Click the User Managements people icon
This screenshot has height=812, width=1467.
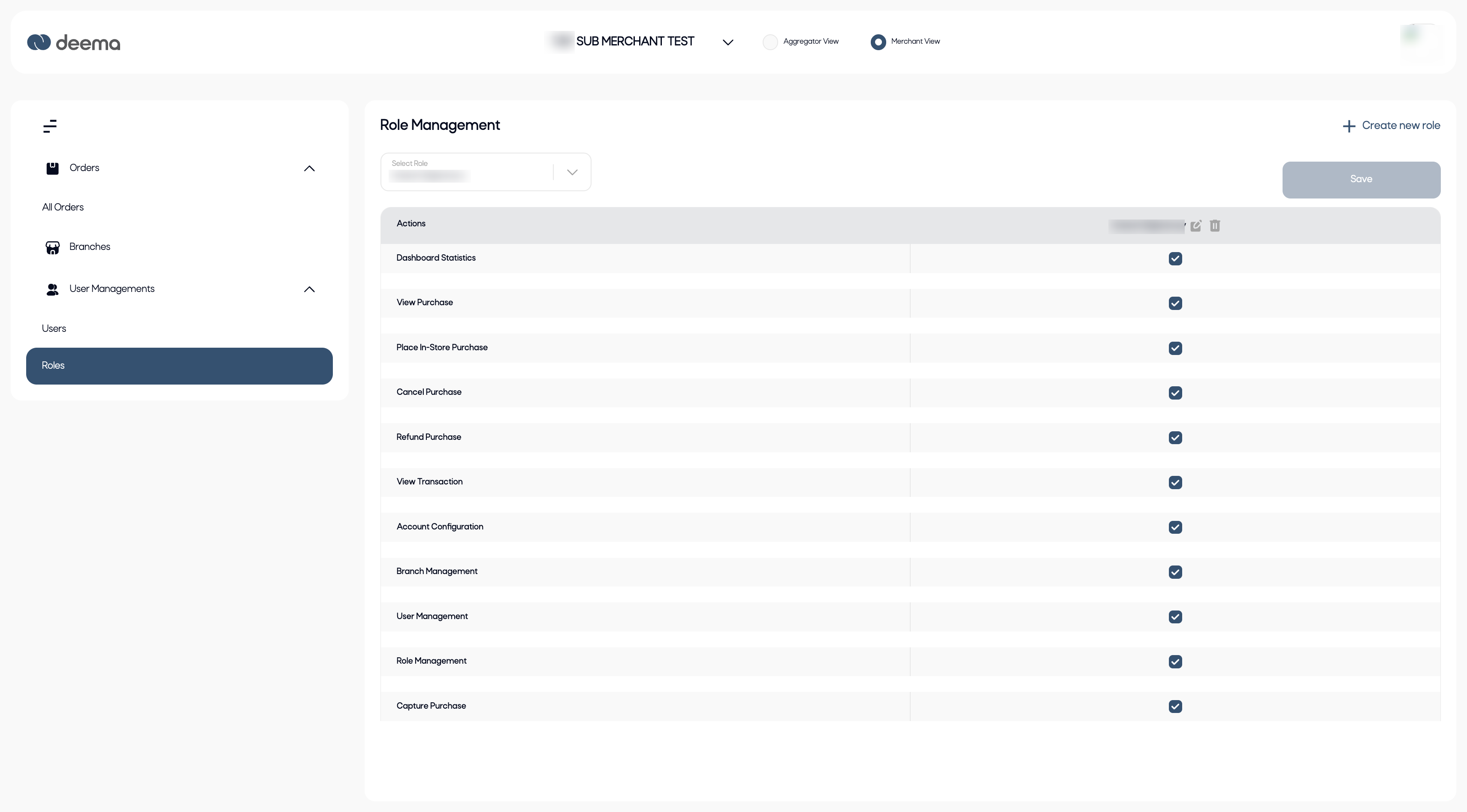pos(52,290)
